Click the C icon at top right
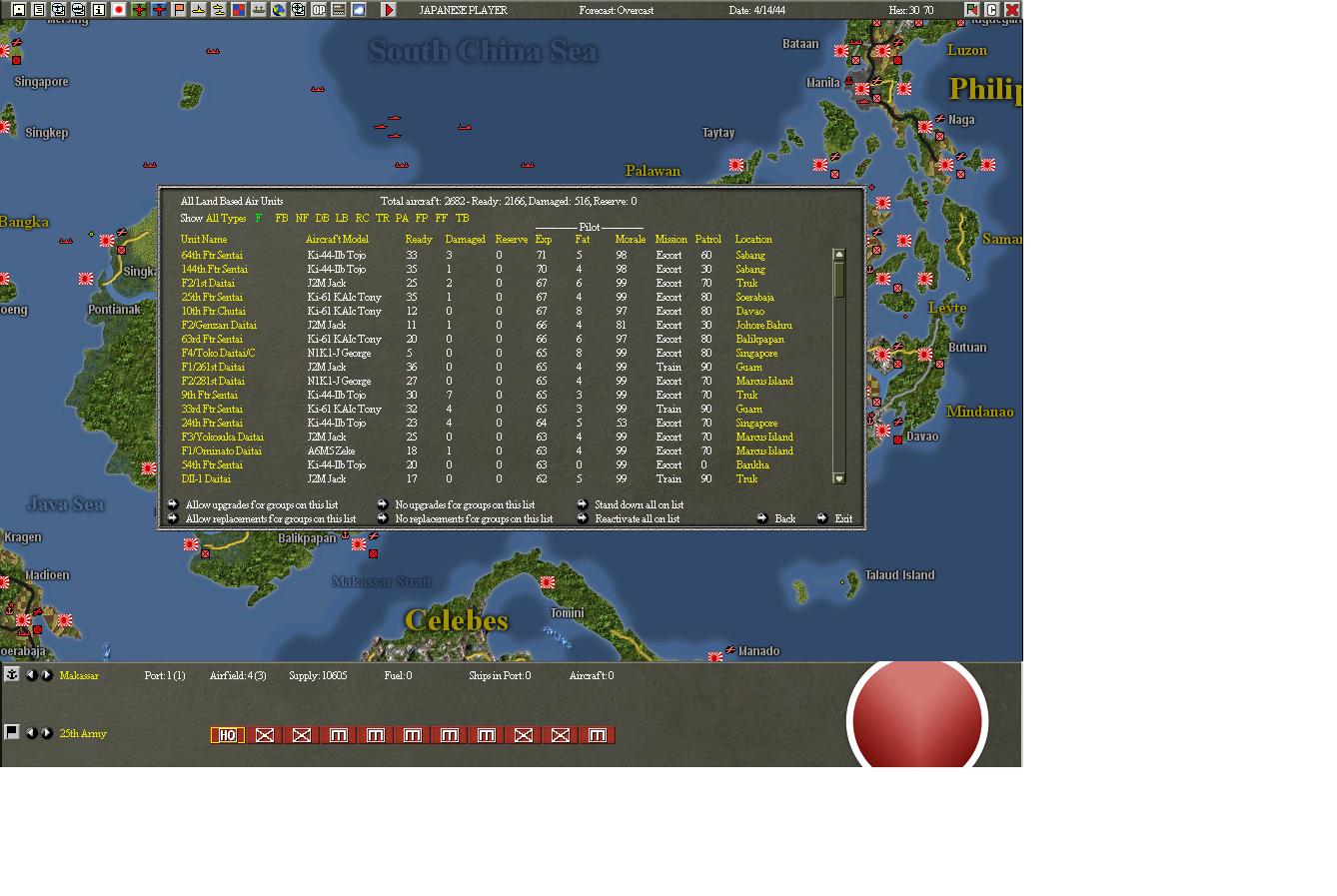 [991, 10]
